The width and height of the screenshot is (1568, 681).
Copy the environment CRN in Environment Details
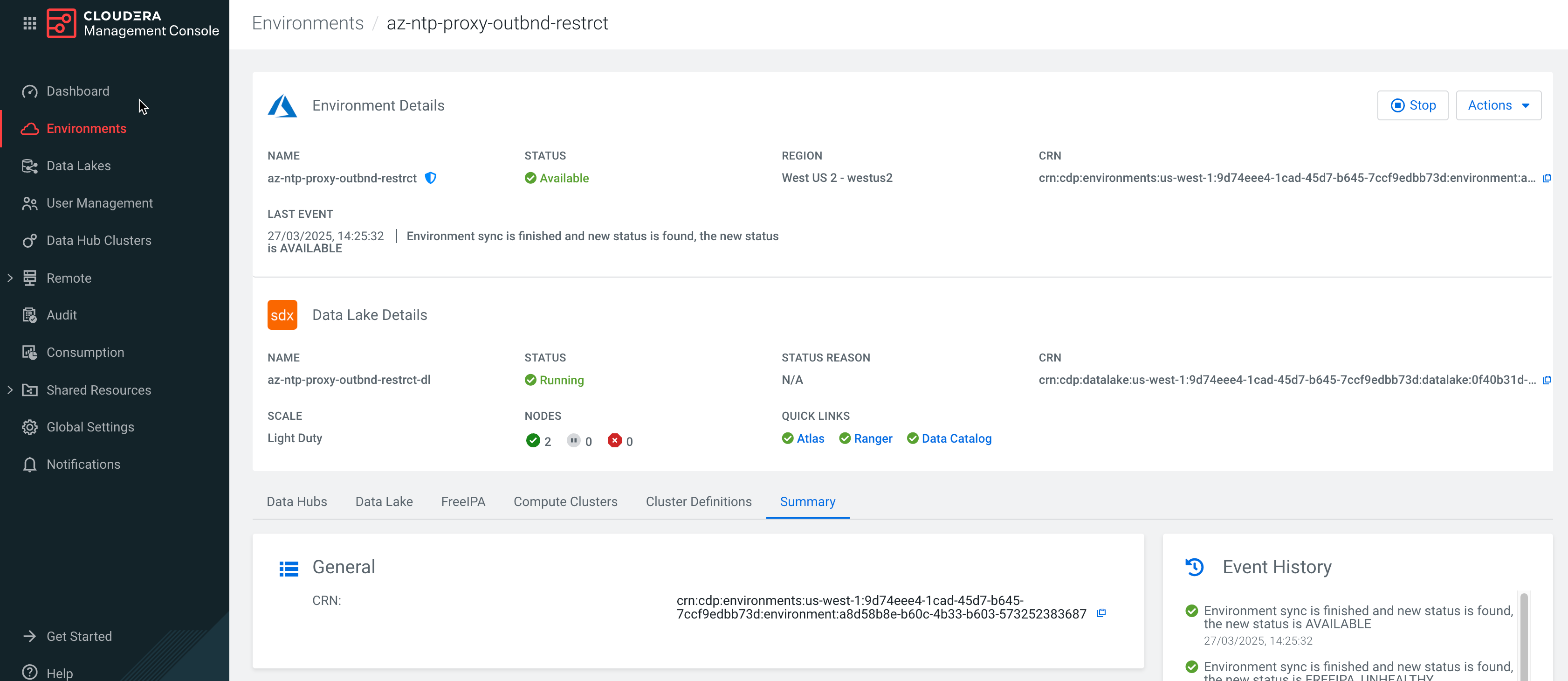1547,178
